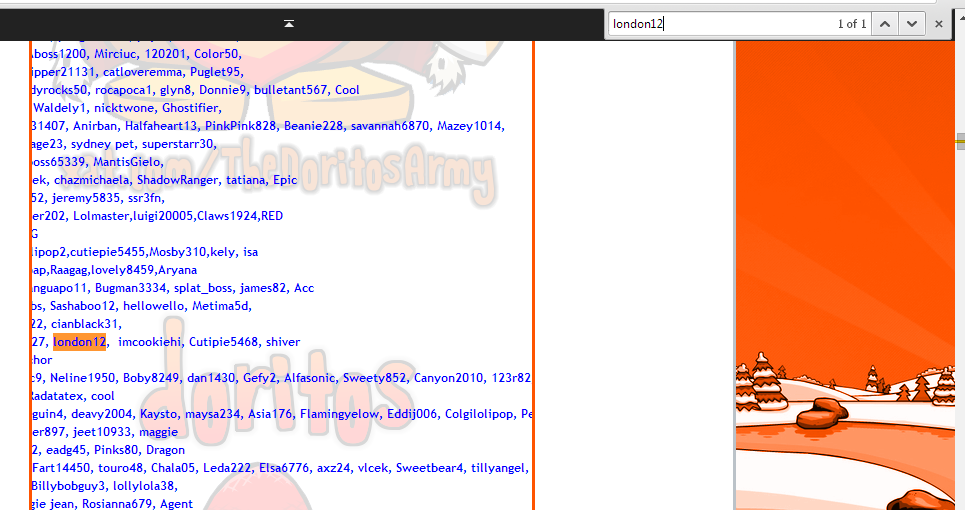Image resolution: width=965 pixels, height=510 pixels.
Task: Select the Rosianna679 entry
Action: (119, 504)
